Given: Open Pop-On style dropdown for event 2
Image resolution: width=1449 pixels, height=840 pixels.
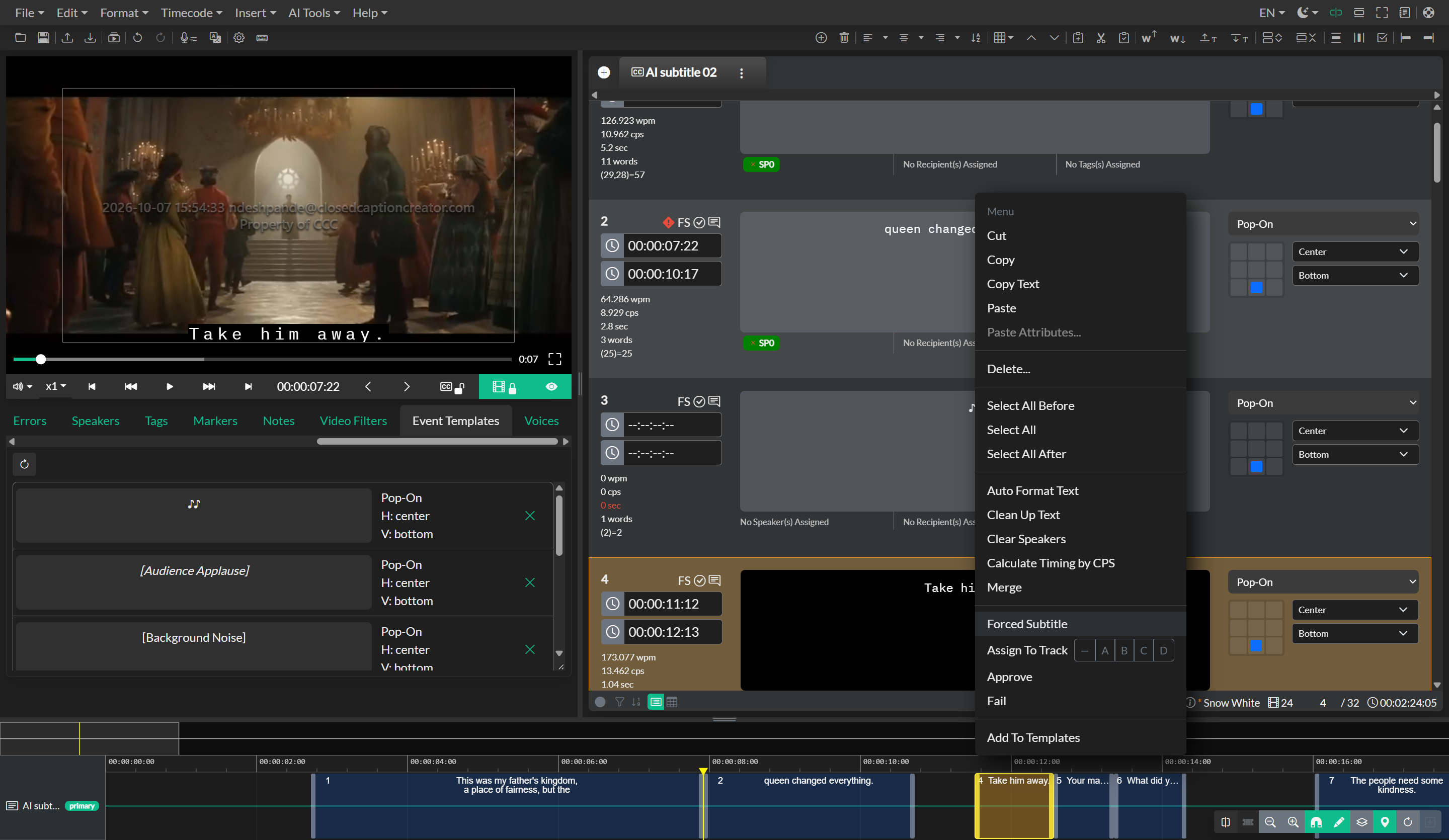Looking at the screenshot, I should (1324, 224).
